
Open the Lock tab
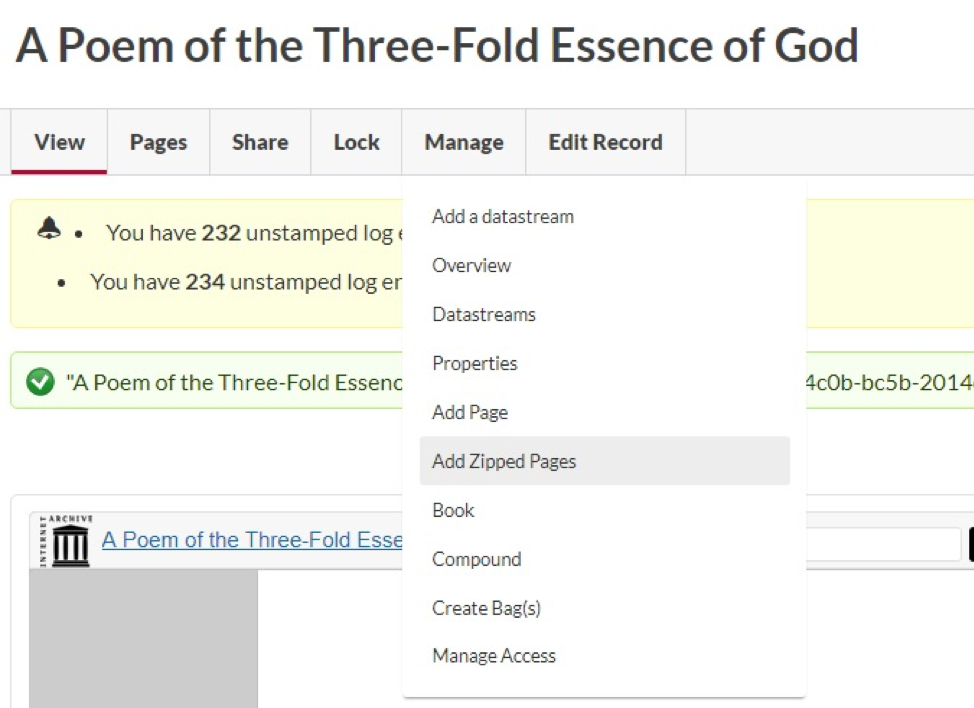point(357,142)
